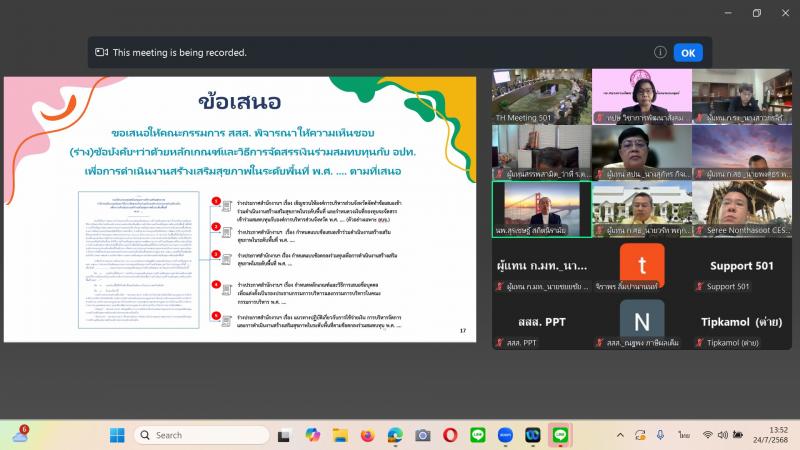The image size is (800, 450).
Task: Switch input language via ไทย indicator
Action: click(x=684, y=435)
